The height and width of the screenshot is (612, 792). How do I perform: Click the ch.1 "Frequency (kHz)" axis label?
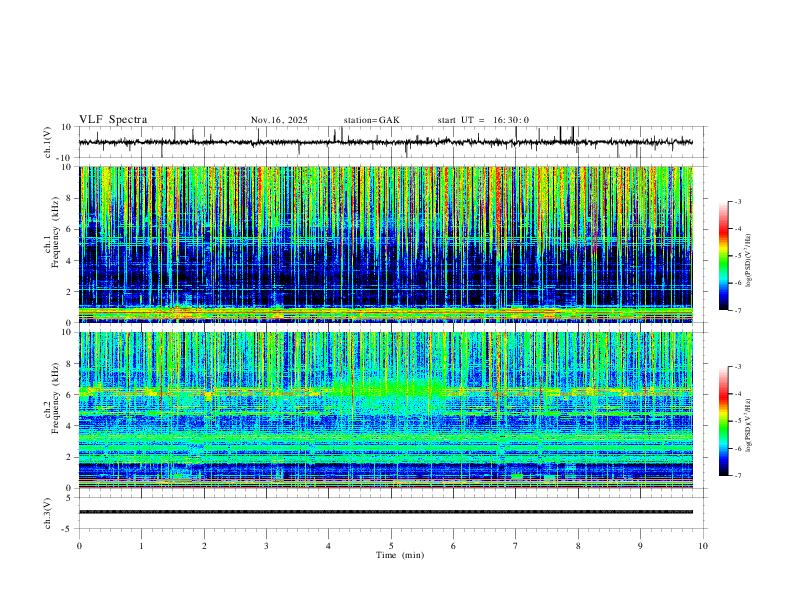56,233
